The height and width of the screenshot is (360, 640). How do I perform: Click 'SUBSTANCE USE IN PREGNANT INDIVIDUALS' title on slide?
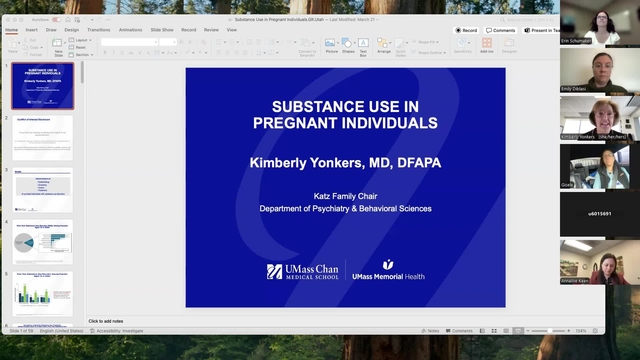pos(345,115)
